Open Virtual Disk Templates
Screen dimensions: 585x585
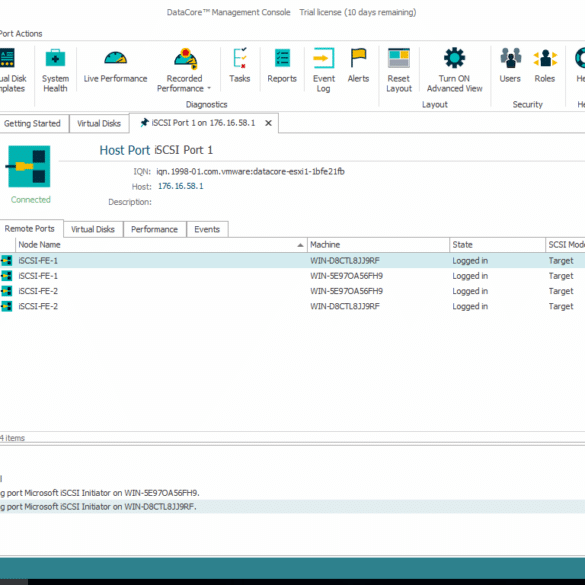[13, 70]
